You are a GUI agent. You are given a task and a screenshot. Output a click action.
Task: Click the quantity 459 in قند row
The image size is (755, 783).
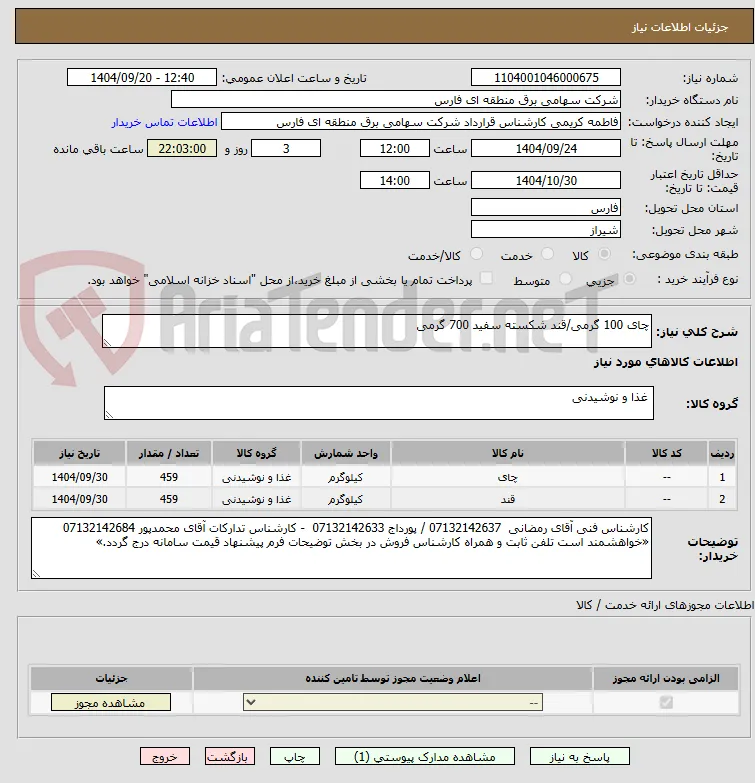tap(169, 499)
